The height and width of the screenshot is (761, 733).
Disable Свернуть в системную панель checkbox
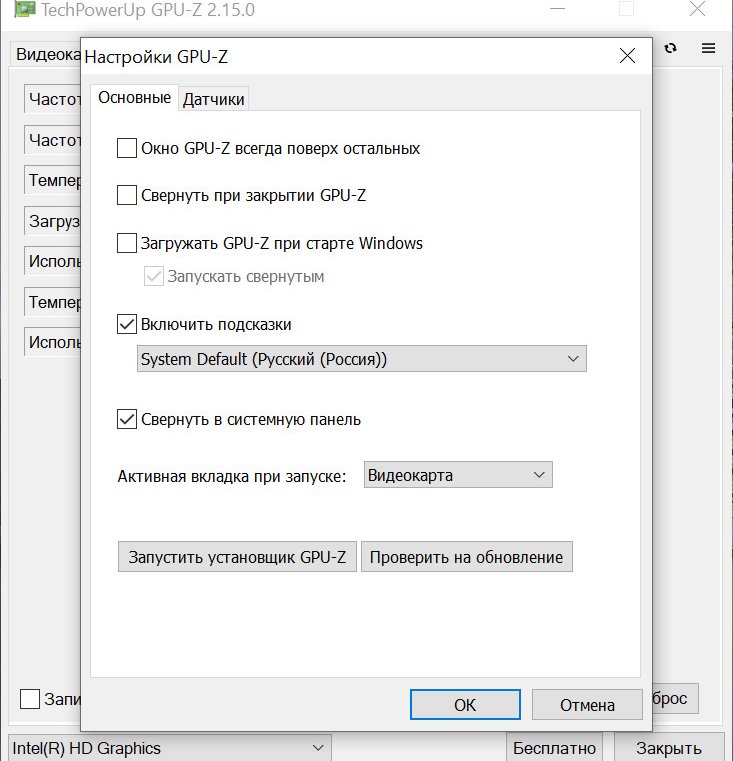(x=127, y=419)
